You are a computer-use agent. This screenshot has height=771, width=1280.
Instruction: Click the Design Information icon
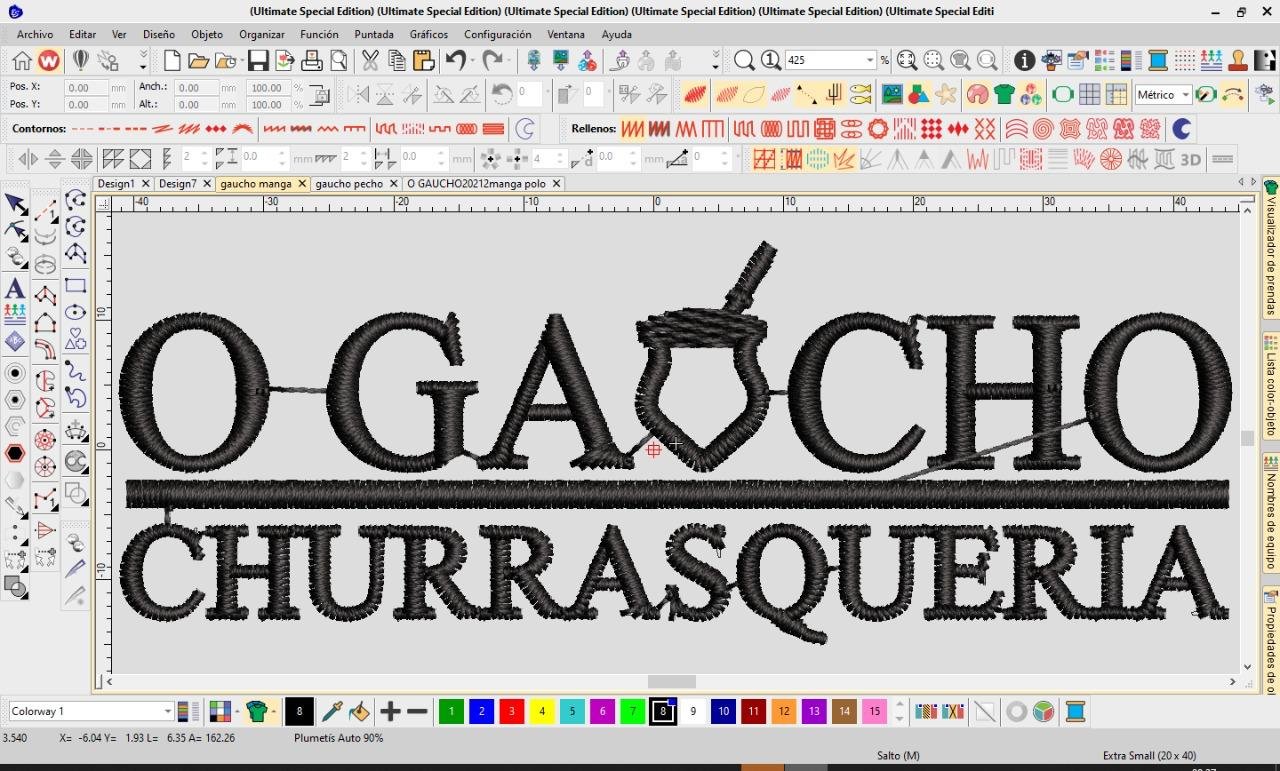point(1024,61)
